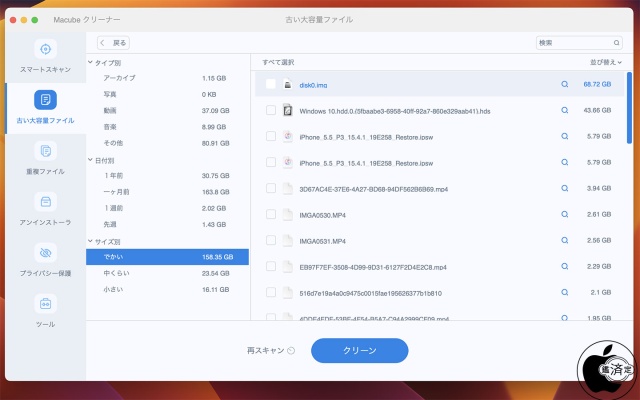Select the 小さい 16.11 GB size filter

167,289
